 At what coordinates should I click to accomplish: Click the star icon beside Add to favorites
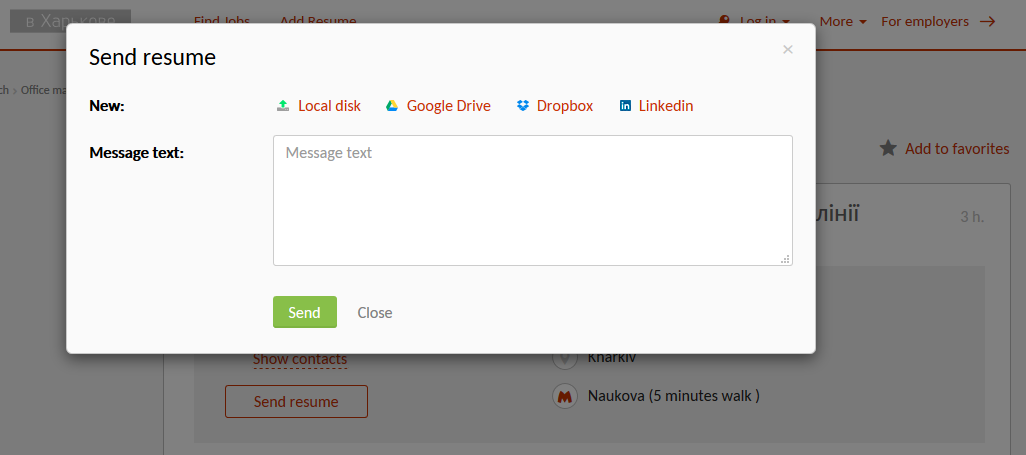pyautogui.click(x=888, y=148)
